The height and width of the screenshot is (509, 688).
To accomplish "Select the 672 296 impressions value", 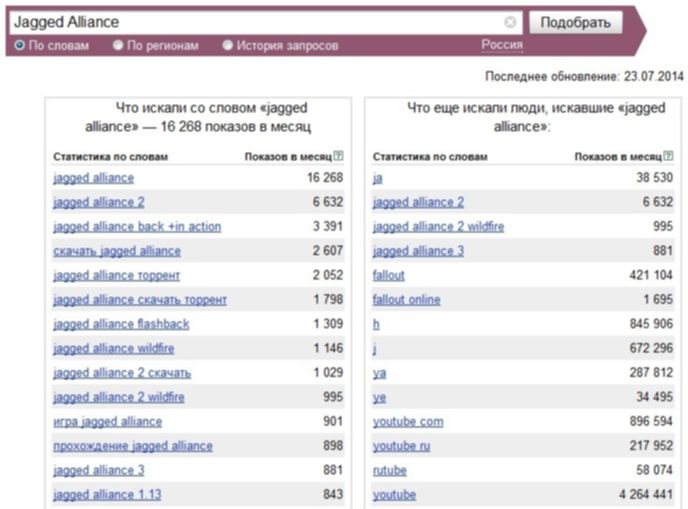I will (651, 348).
